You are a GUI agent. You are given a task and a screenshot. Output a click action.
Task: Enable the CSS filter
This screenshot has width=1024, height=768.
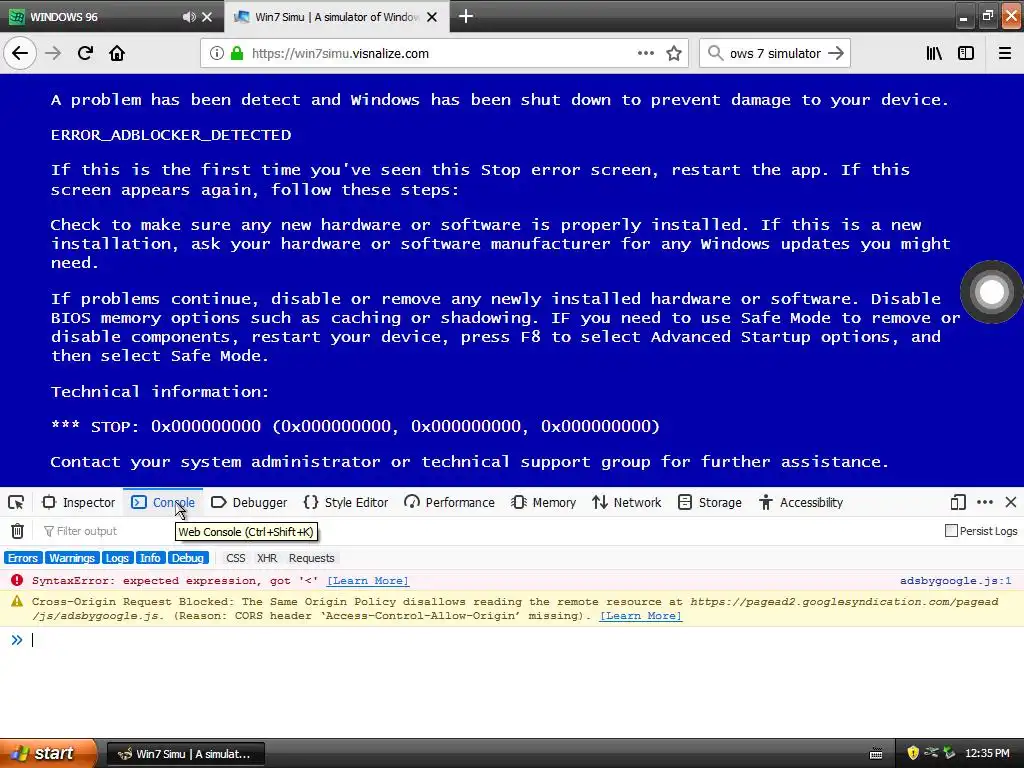(235, 558)
